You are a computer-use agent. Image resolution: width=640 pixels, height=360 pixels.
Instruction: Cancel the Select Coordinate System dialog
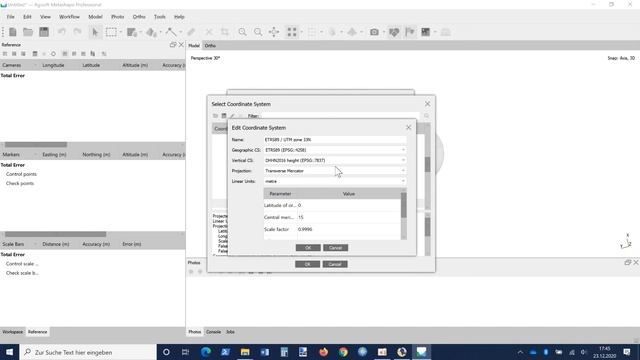pos(335,264)
